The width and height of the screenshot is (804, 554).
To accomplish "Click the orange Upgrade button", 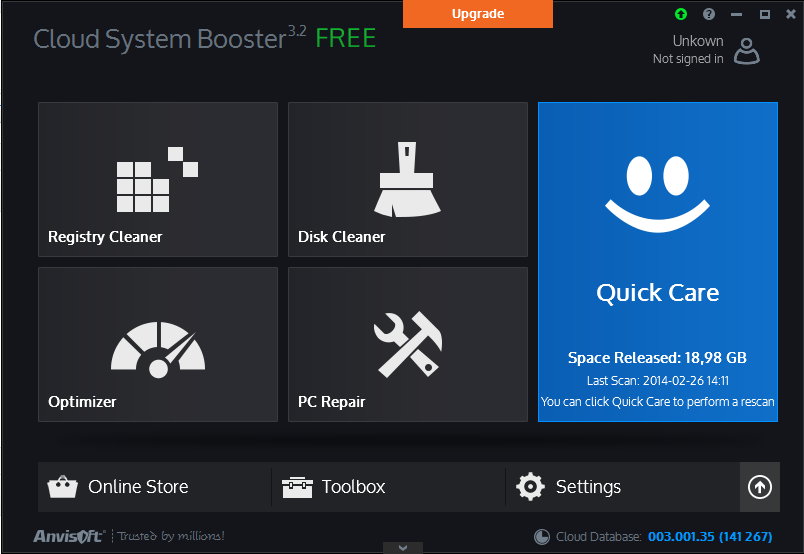I will click(478, 14).
